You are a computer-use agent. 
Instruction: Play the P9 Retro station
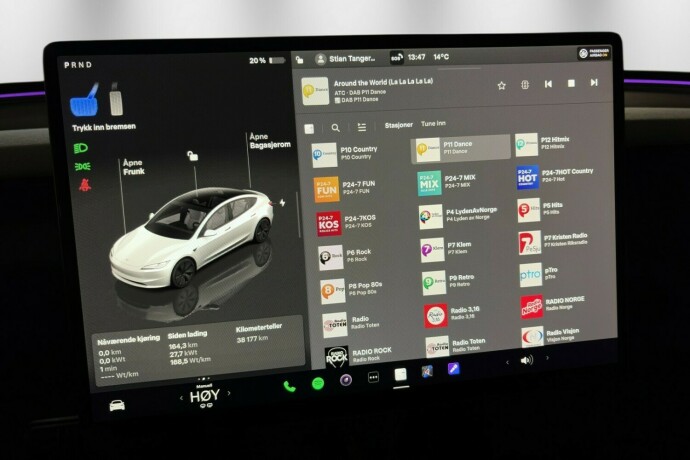click(x=449, y=281)
